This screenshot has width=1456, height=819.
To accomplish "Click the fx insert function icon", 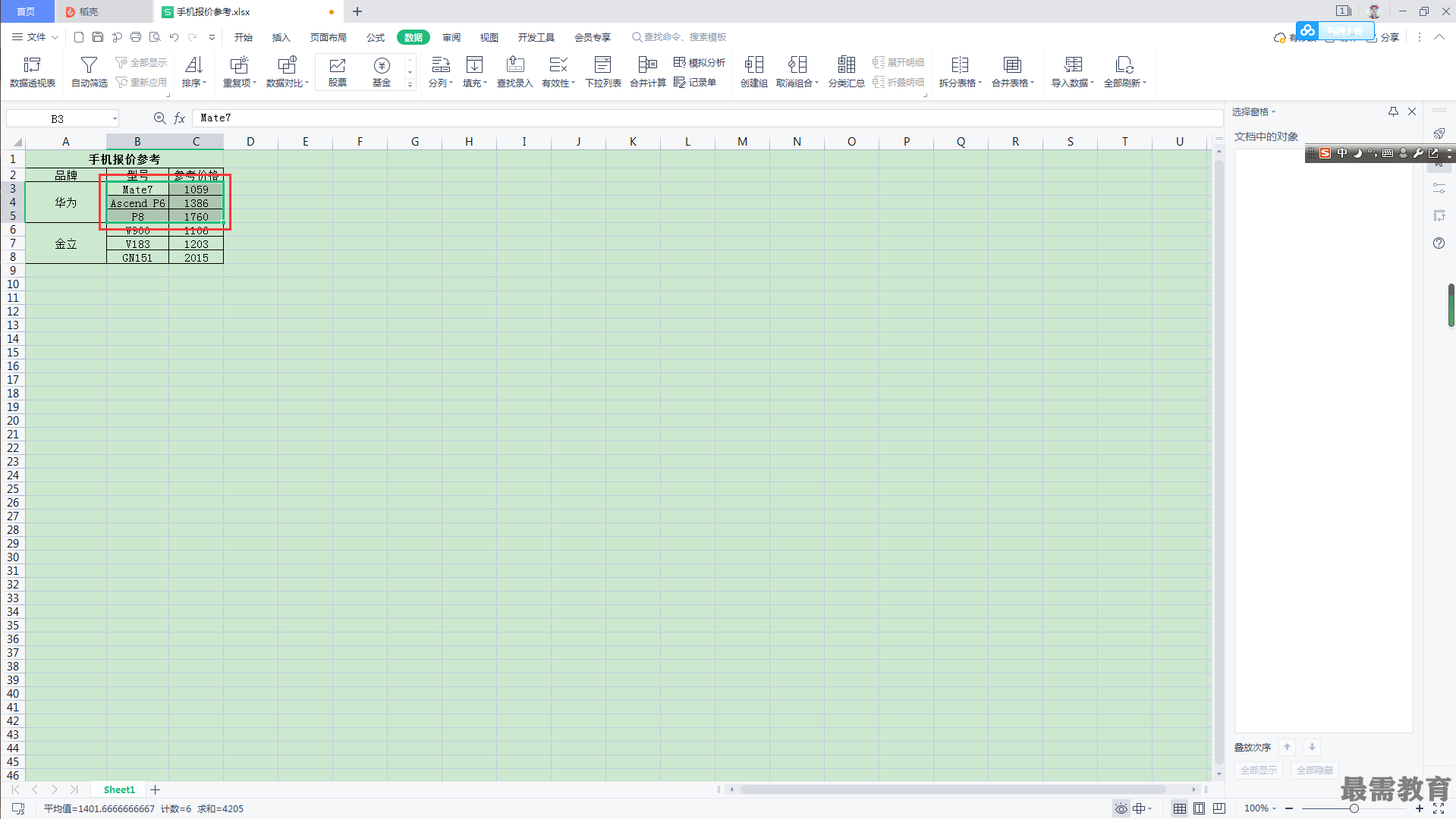I will 180,118.
